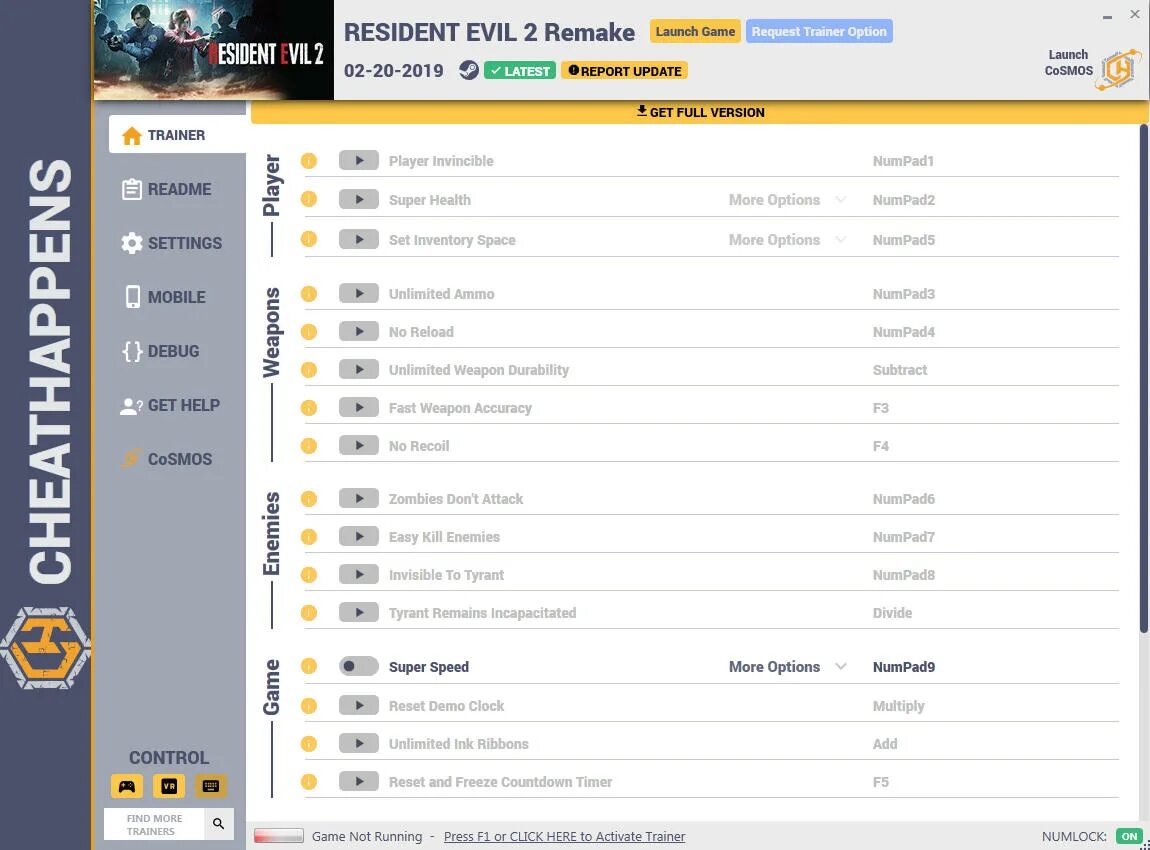Click the Reset and Freeze Countdown Timer info icon
1150x850 pixels.
coord(309,782)
